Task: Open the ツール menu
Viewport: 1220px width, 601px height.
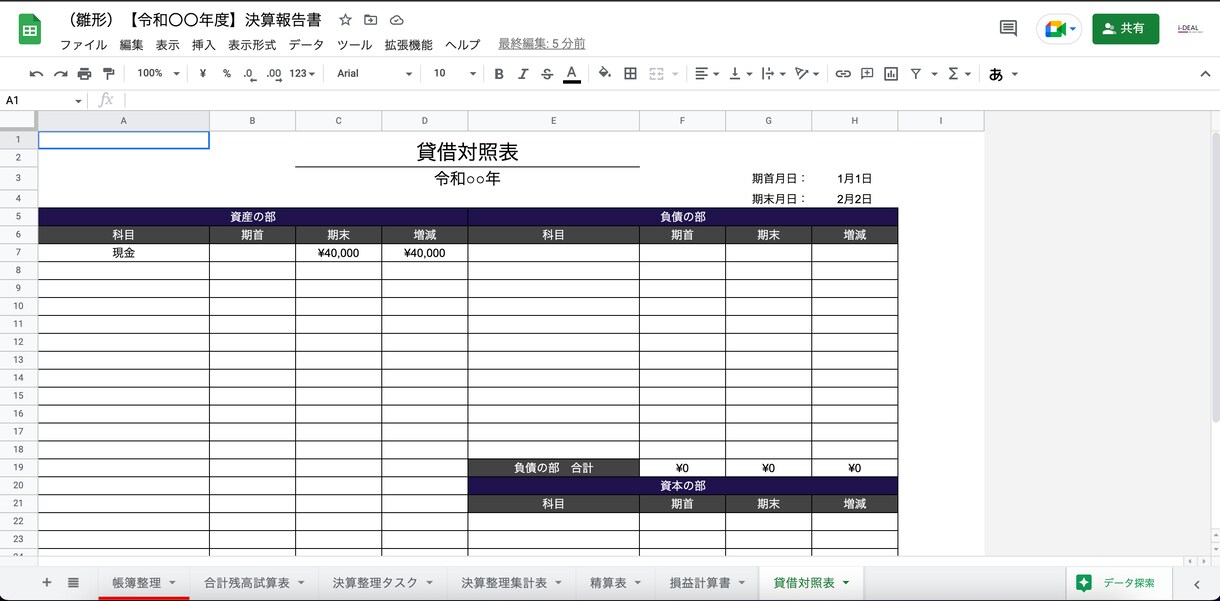Action: tap(355, 45)
